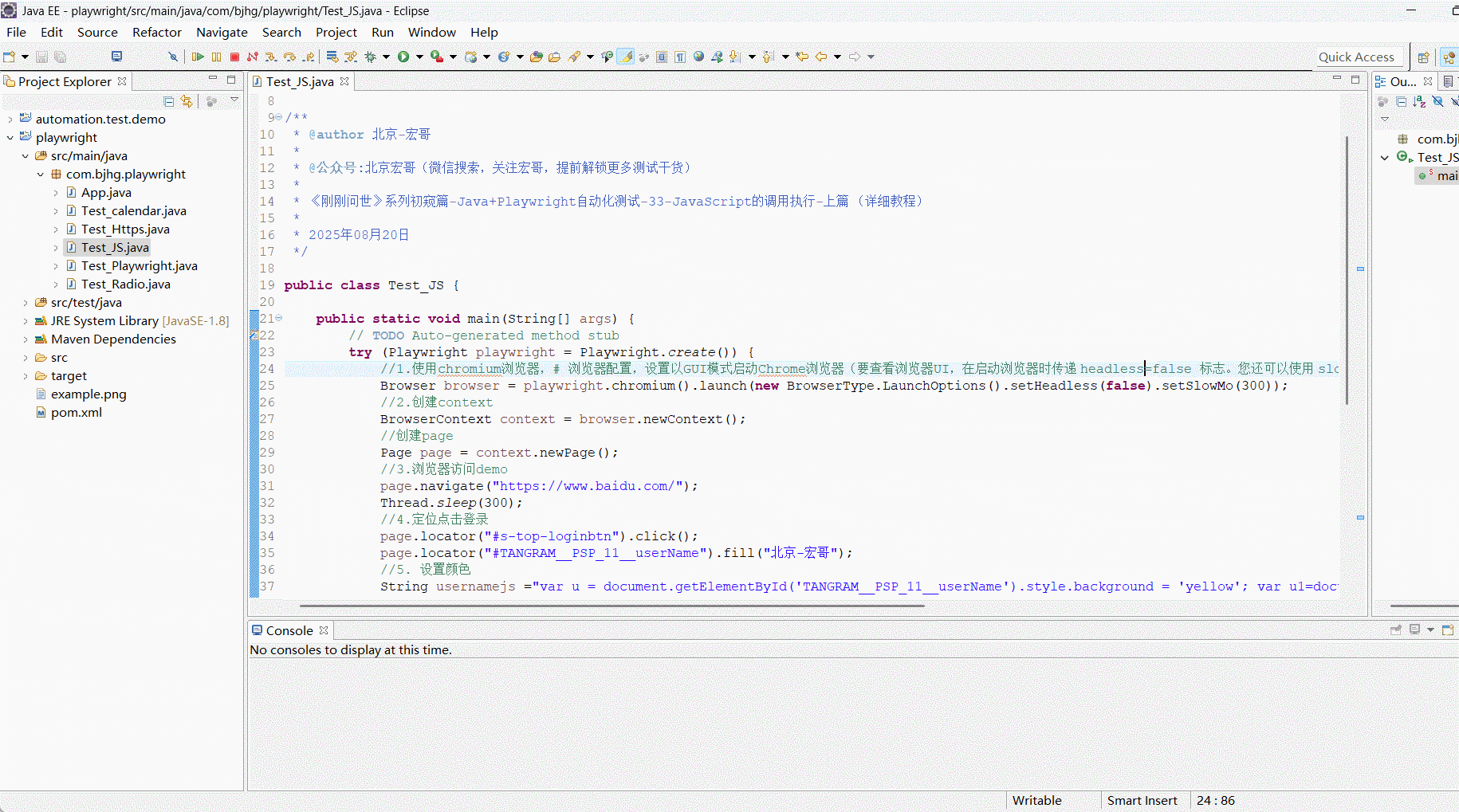The height and width of the screenshot is (812, 1459).
Task: Click the Save All toolbar icon
Action: pyautogui.click(x=60, y=57)
